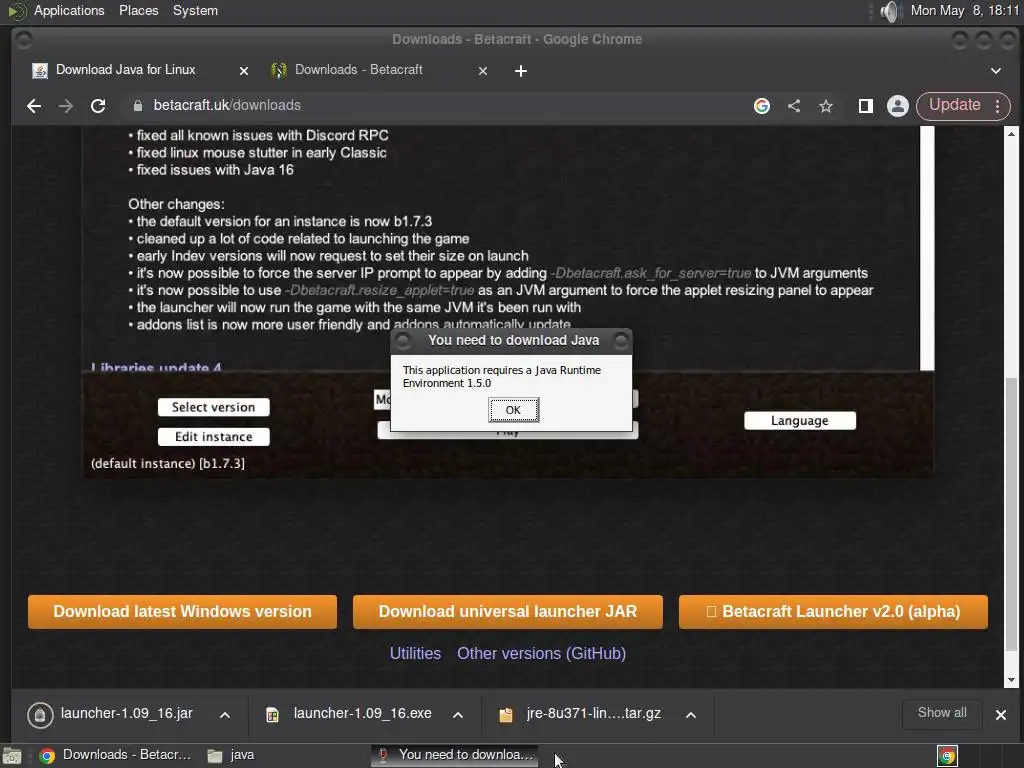Click Download universal launcher JAR
The width and height of the screenshot is (1024, 768).
pos(507,612)
